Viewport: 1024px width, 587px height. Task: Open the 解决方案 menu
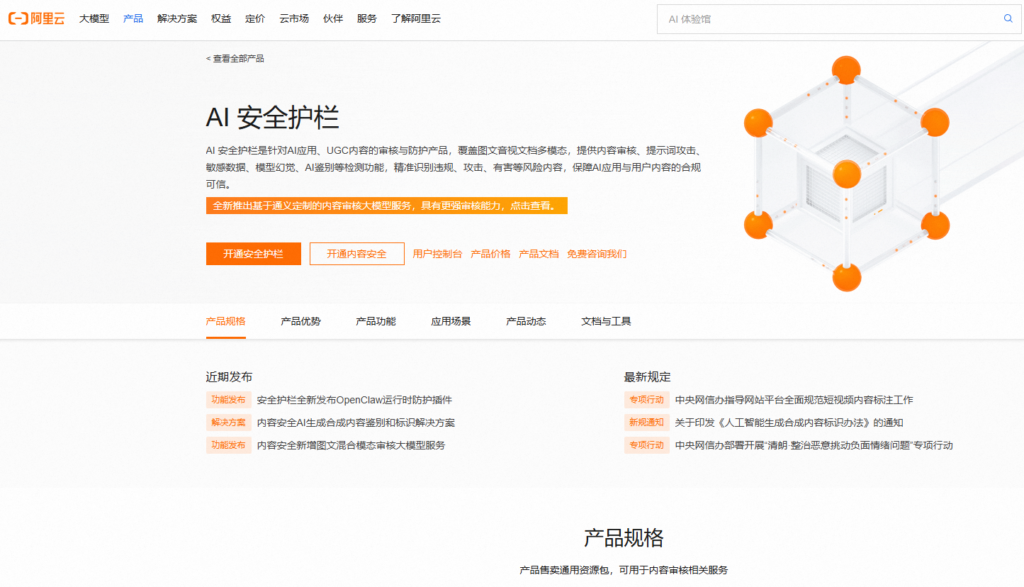click(x=177, y=19)
